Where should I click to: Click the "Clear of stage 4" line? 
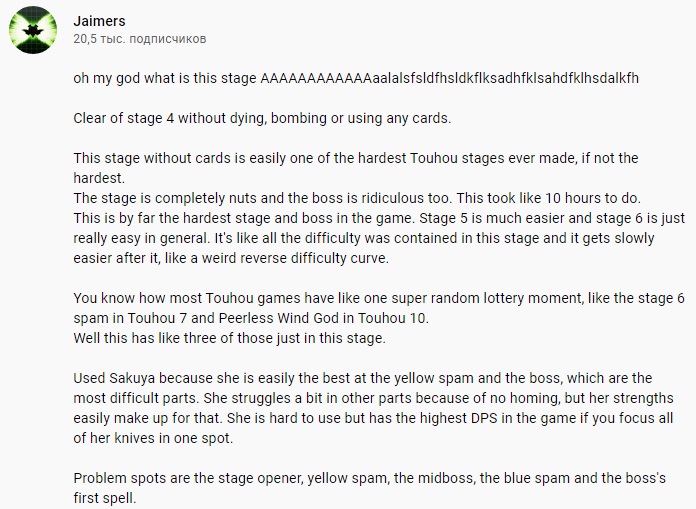point(262,118)
